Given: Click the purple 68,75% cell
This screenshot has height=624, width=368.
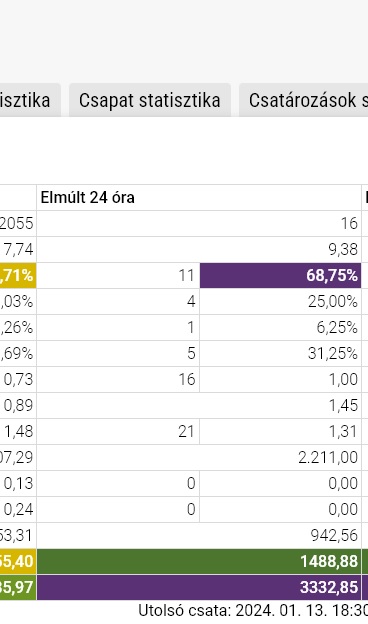Looking at the screenshot, I should click(x=280, y=275).
